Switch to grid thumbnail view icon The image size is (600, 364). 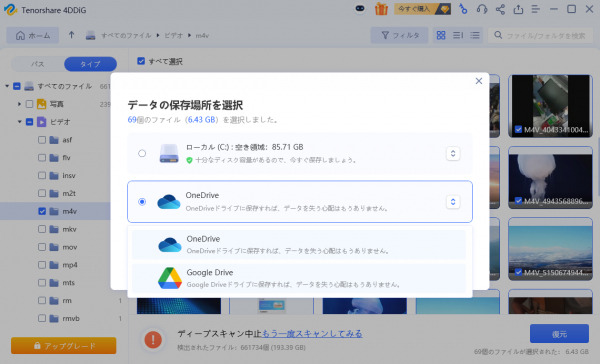click(441, 35)
